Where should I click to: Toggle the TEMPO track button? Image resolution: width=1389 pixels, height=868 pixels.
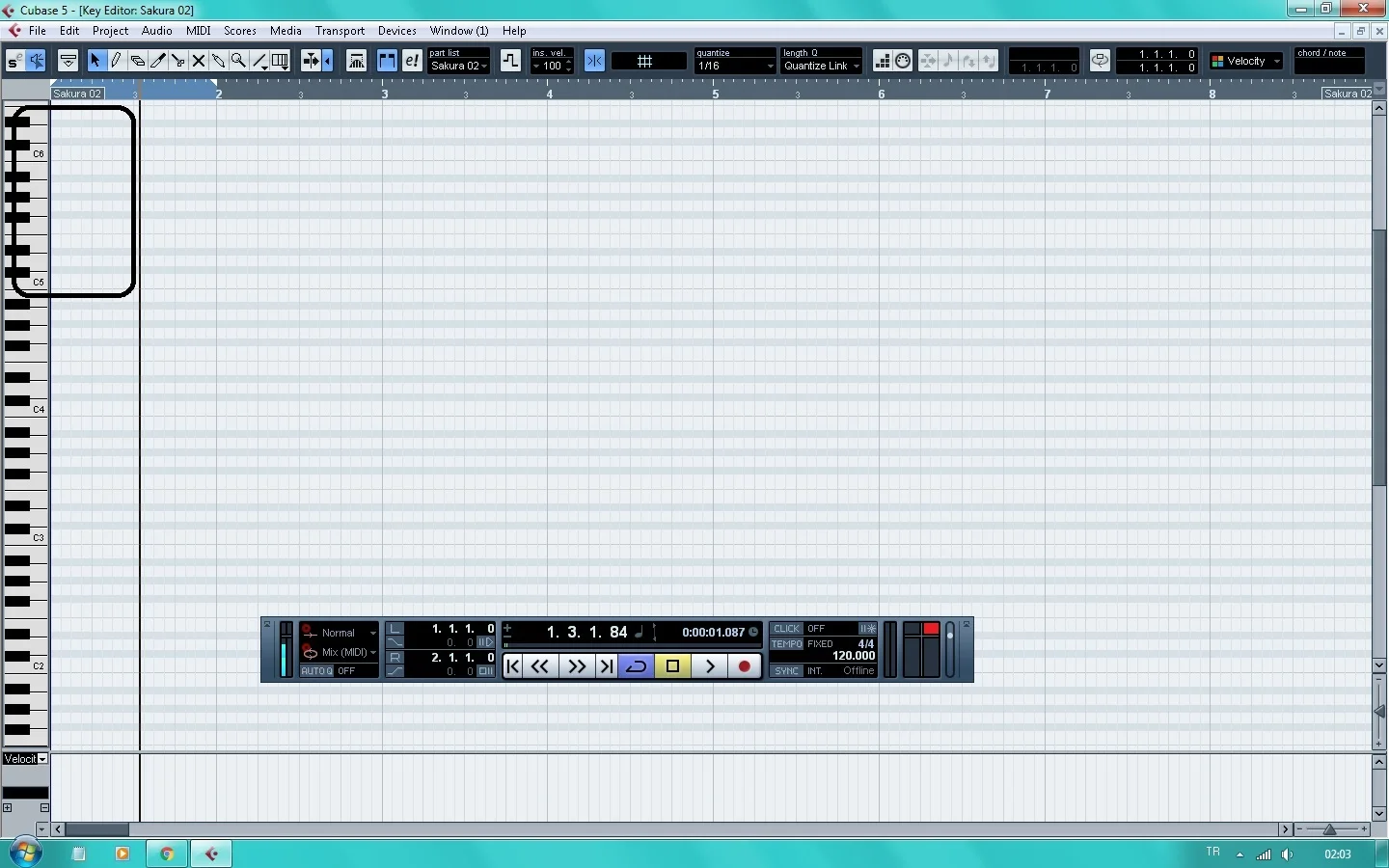pos(786,643)
